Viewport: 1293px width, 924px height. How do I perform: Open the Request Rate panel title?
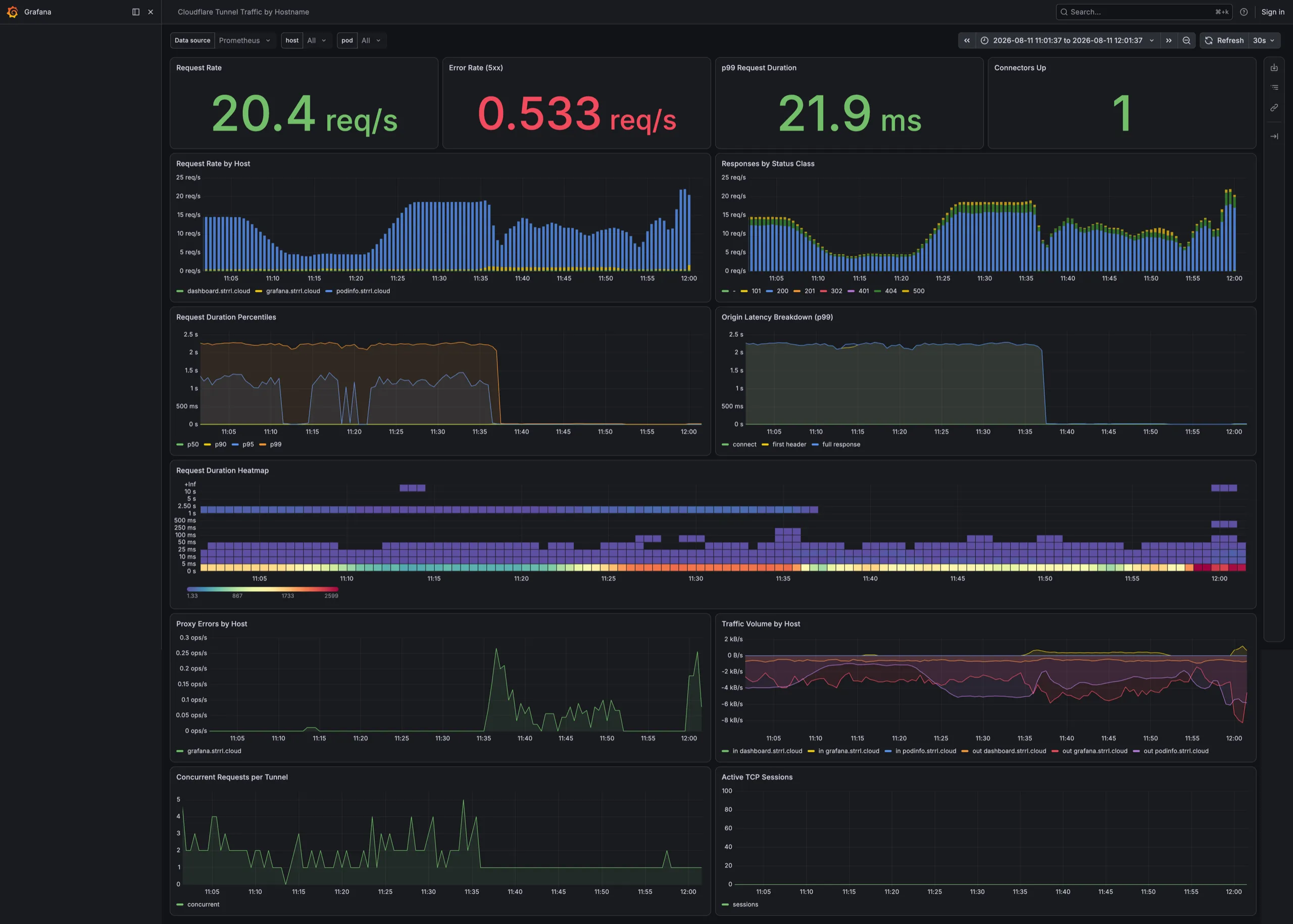(x=199, y=68)
